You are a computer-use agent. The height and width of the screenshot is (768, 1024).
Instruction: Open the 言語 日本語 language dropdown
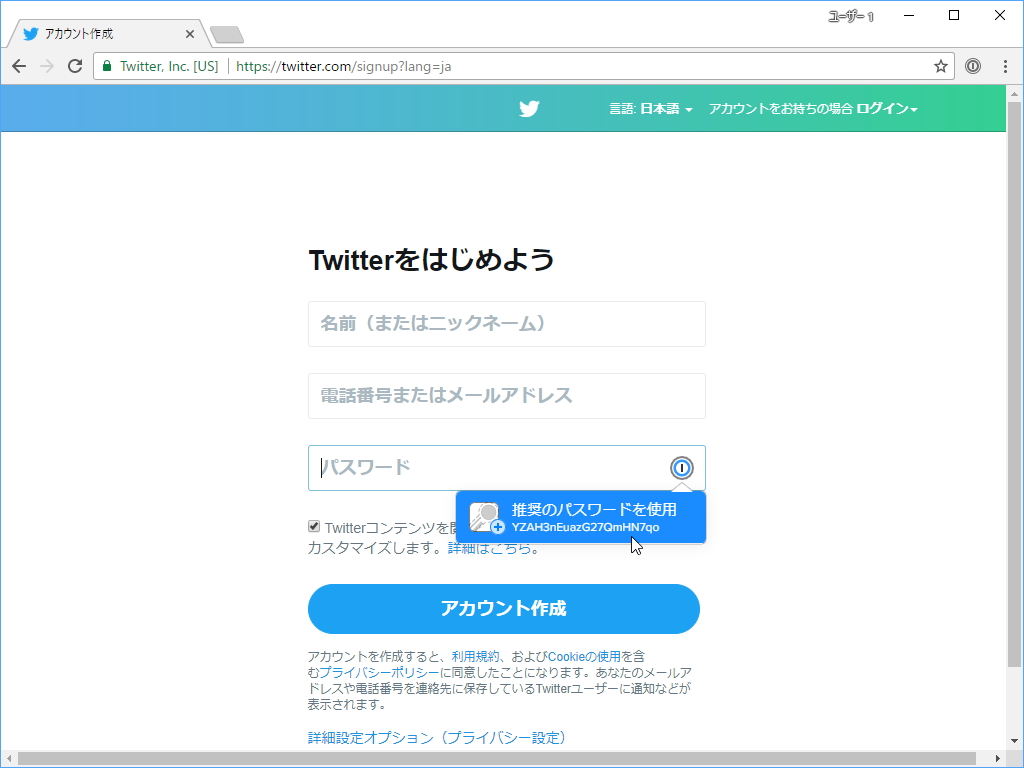[650, 109]
